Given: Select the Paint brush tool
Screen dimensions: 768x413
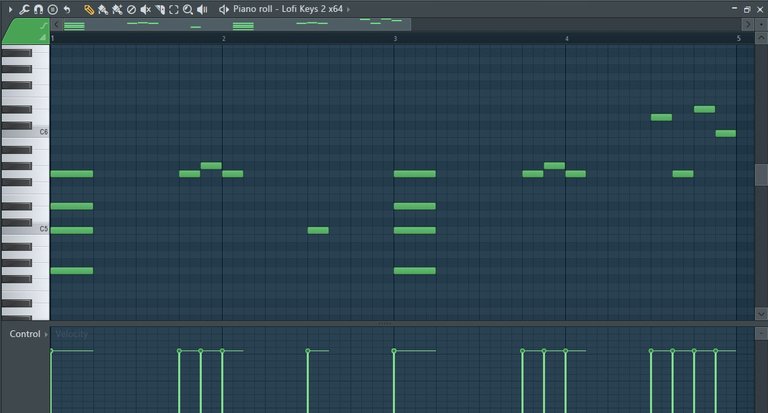Looking at the screenshot, I should (x=103, y=9).
